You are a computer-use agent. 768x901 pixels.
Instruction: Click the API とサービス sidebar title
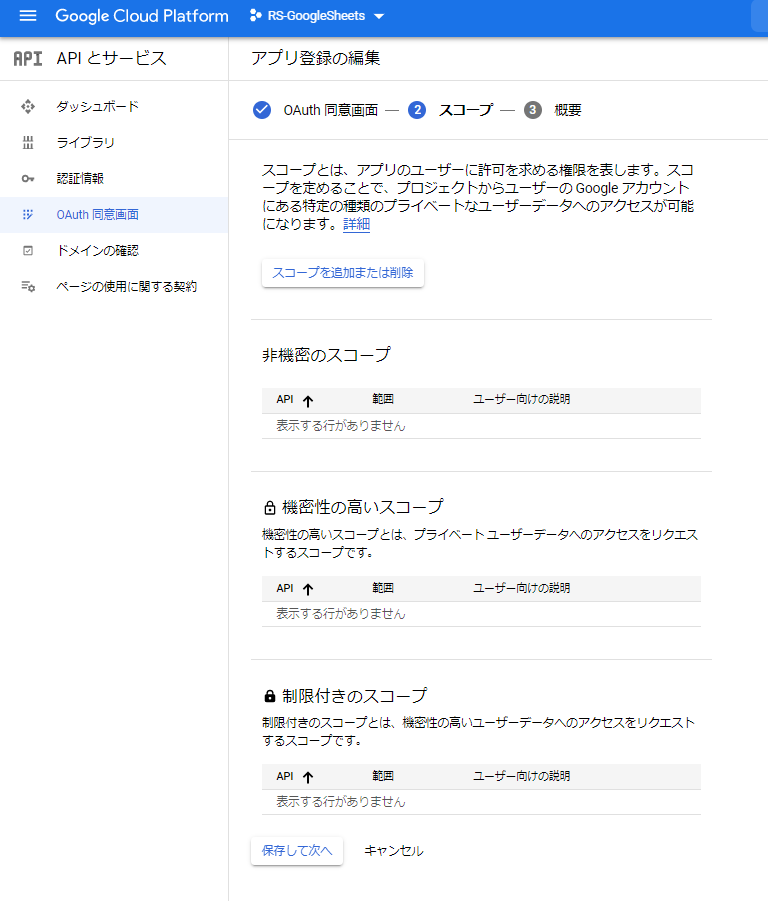point(111,59)
